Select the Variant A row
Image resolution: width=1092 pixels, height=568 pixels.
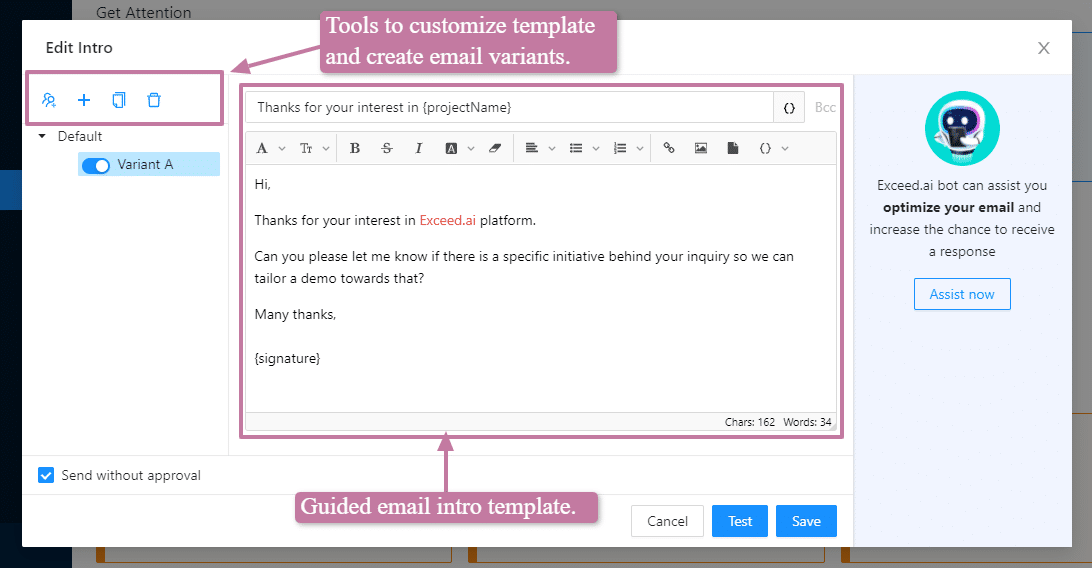[x=149, y=164]
